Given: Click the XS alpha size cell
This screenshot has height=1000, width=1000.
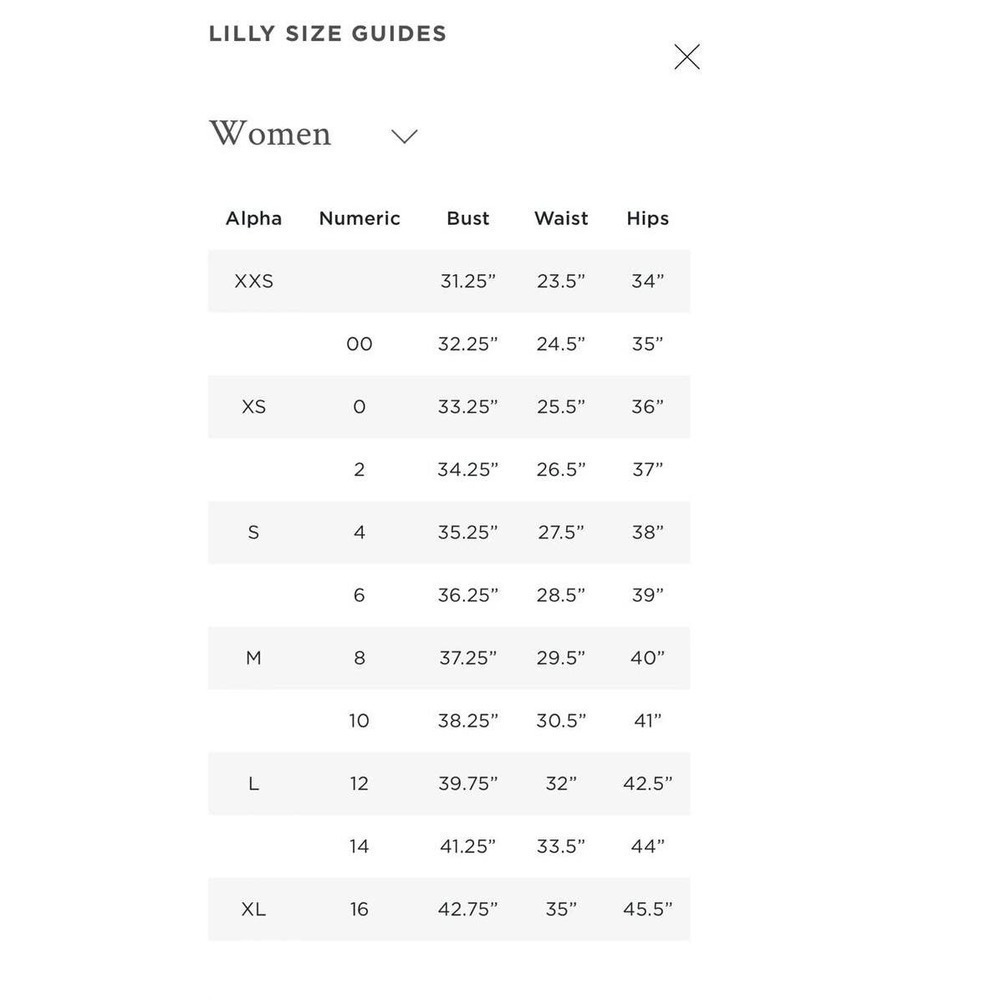Looking at the screenshot, I should tap(253, 406).
